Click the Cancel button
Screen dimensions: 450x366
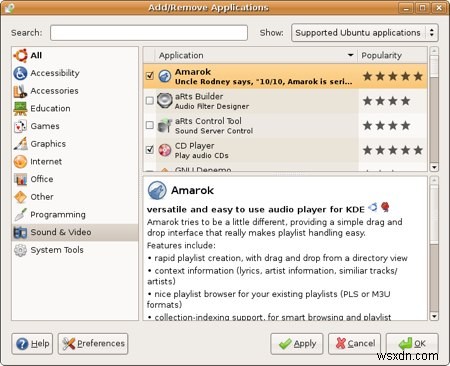click(x=354, y=344)
